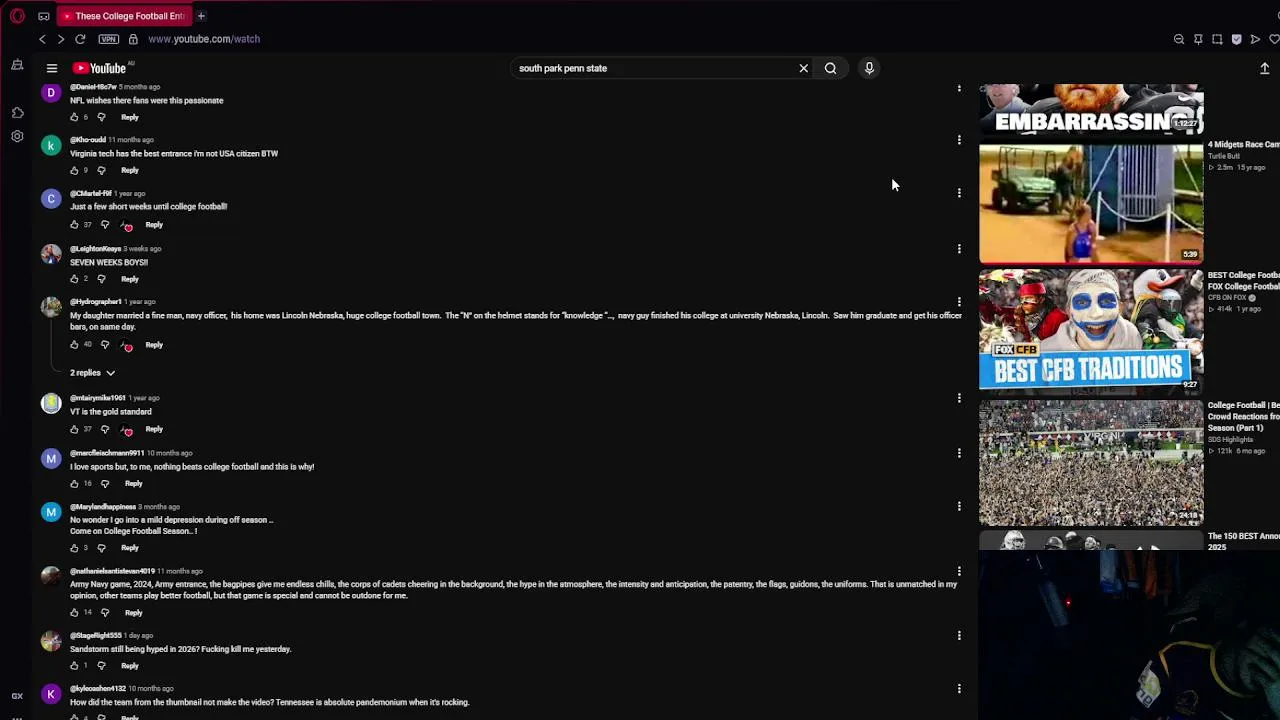Expand the '2 replies' thread

[x=93, y=373]
